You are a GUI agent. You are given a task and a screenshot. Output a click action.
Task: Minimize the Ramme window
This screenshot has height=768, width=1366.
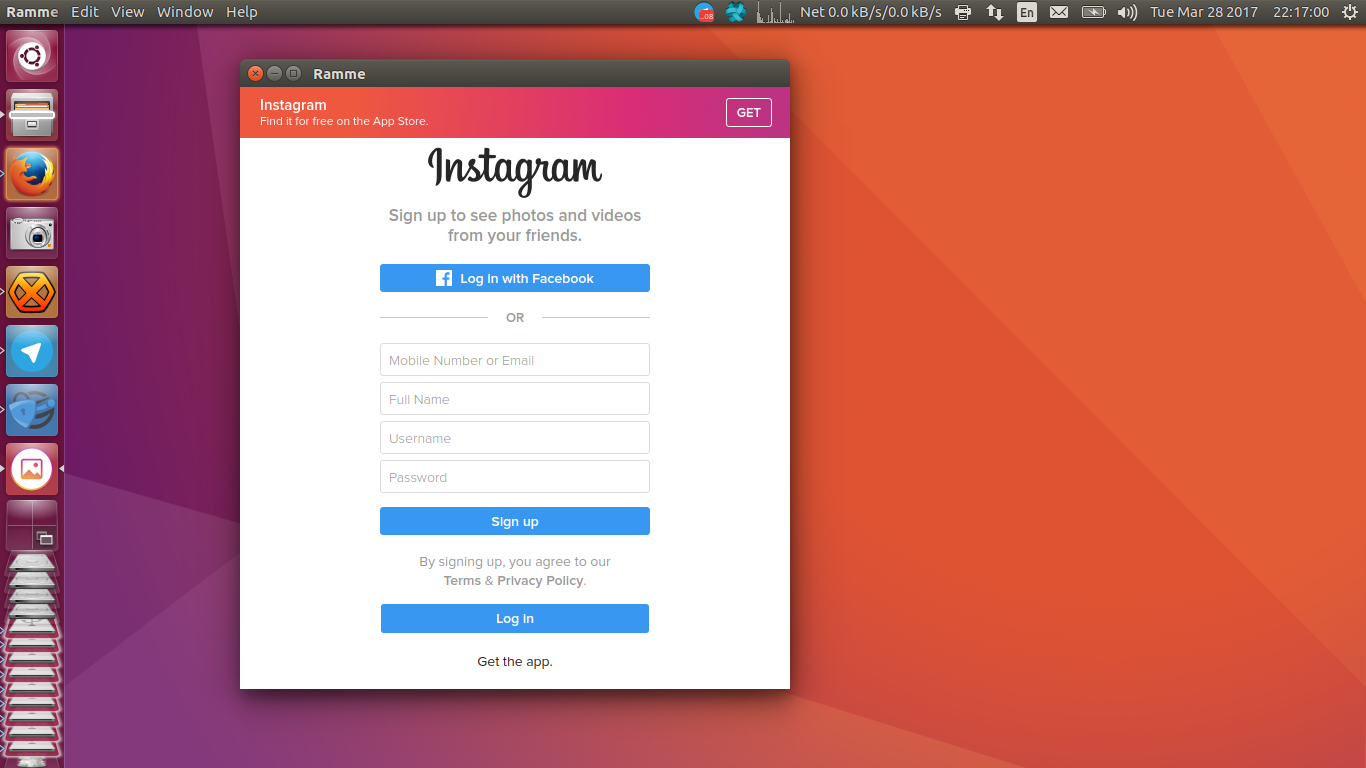tap(274, 73)
